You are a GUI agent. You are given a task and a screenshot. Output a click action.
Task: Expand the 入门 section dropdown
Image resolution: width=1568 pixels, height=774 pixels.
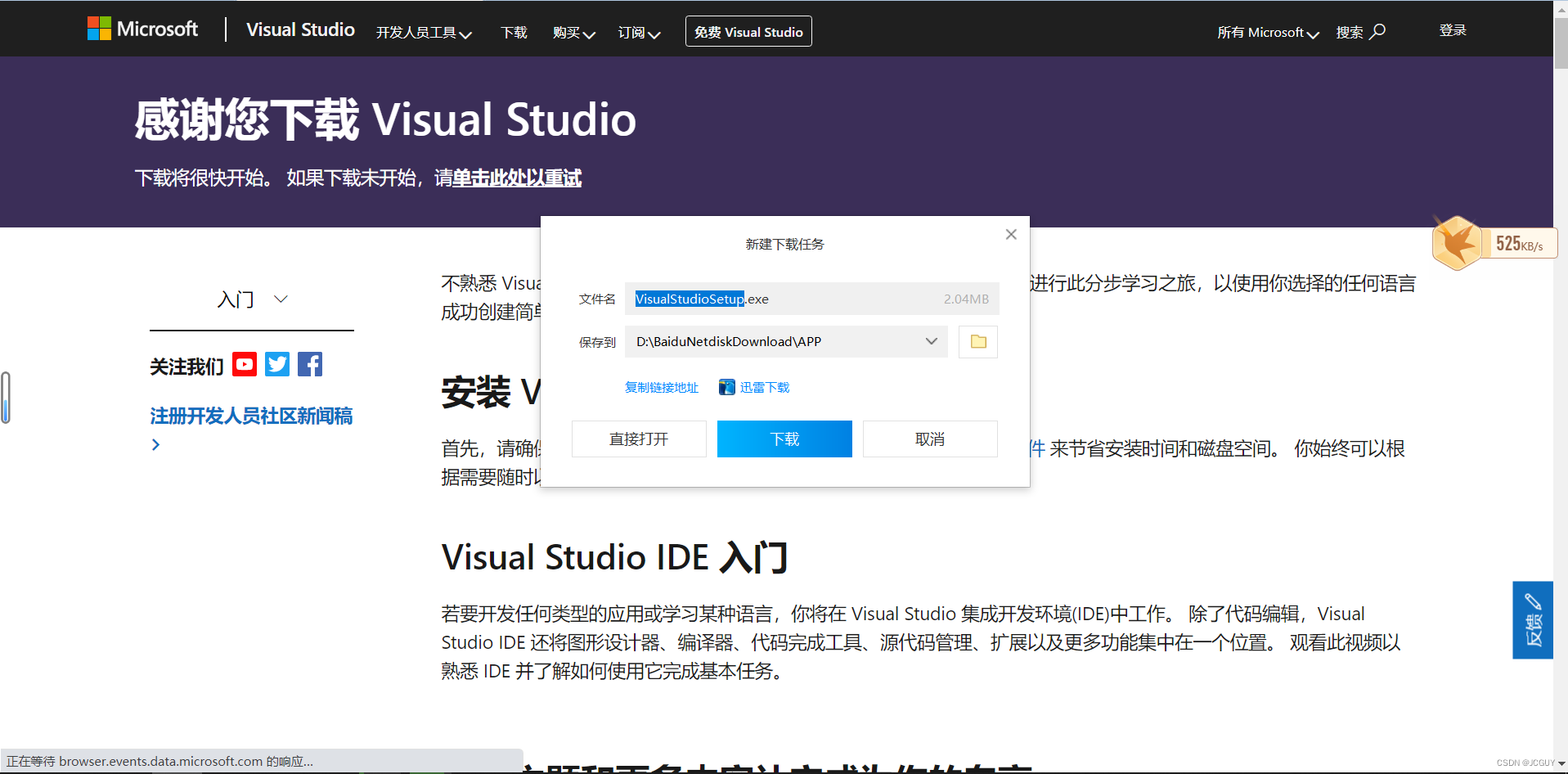click(252, 299)
